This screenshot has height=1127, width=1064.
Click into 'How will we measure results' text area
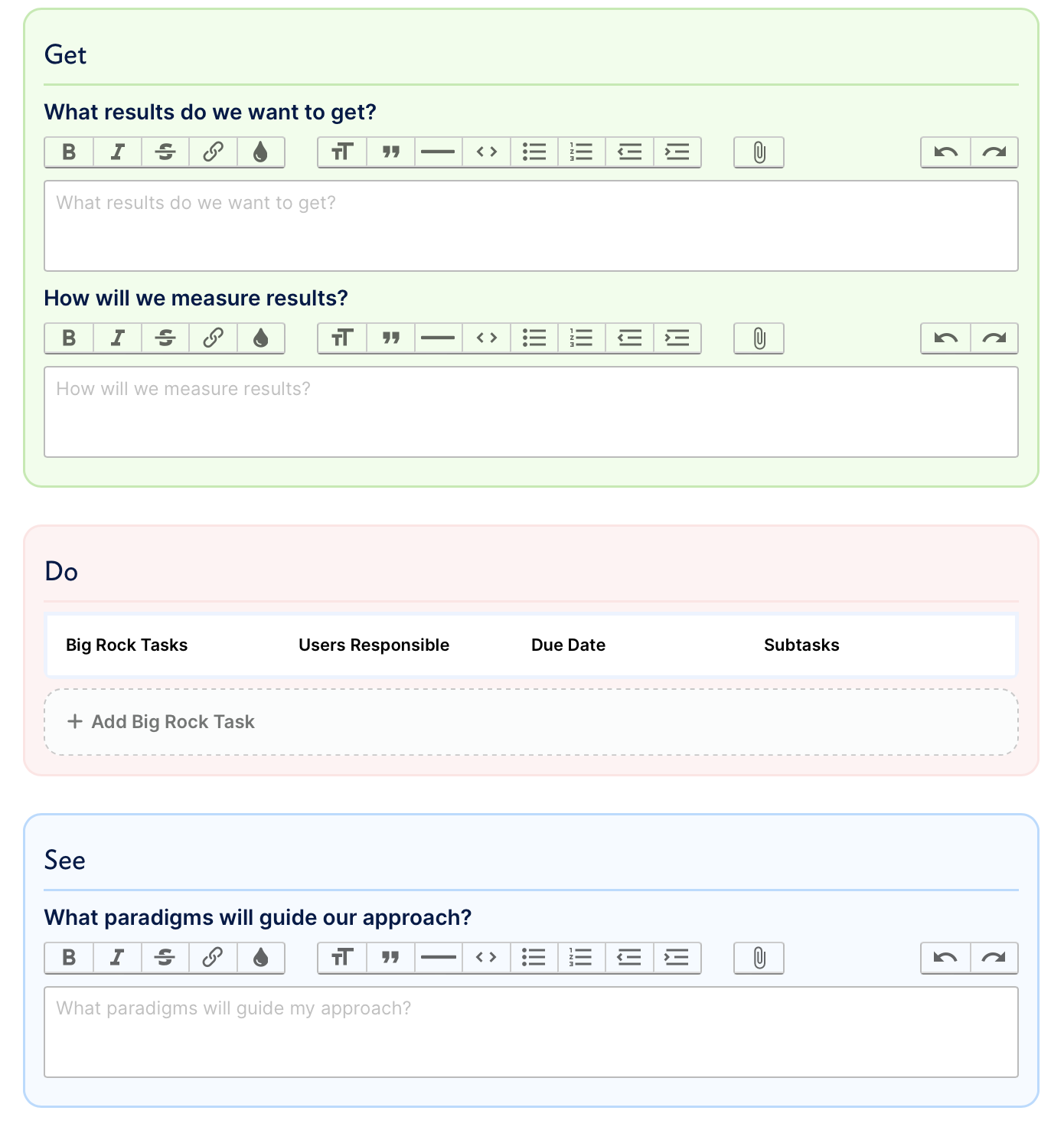(530, 412)
